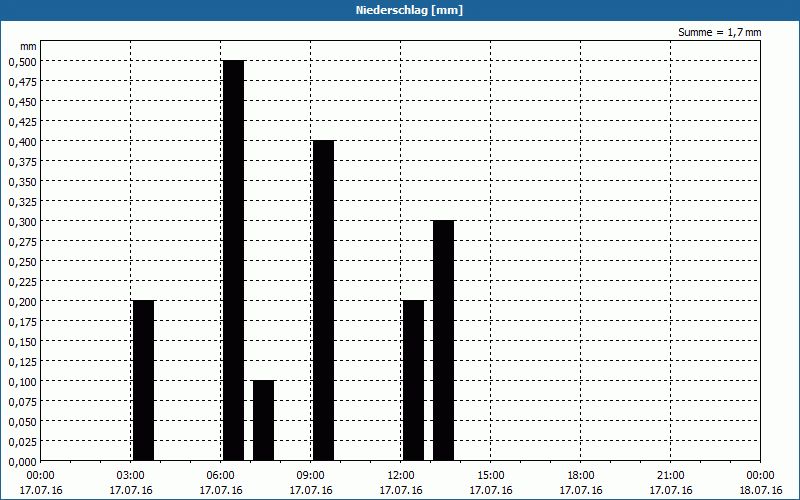Click the 0,400 y-axis label
Screen dimensions: 800x500
point(22,141)
